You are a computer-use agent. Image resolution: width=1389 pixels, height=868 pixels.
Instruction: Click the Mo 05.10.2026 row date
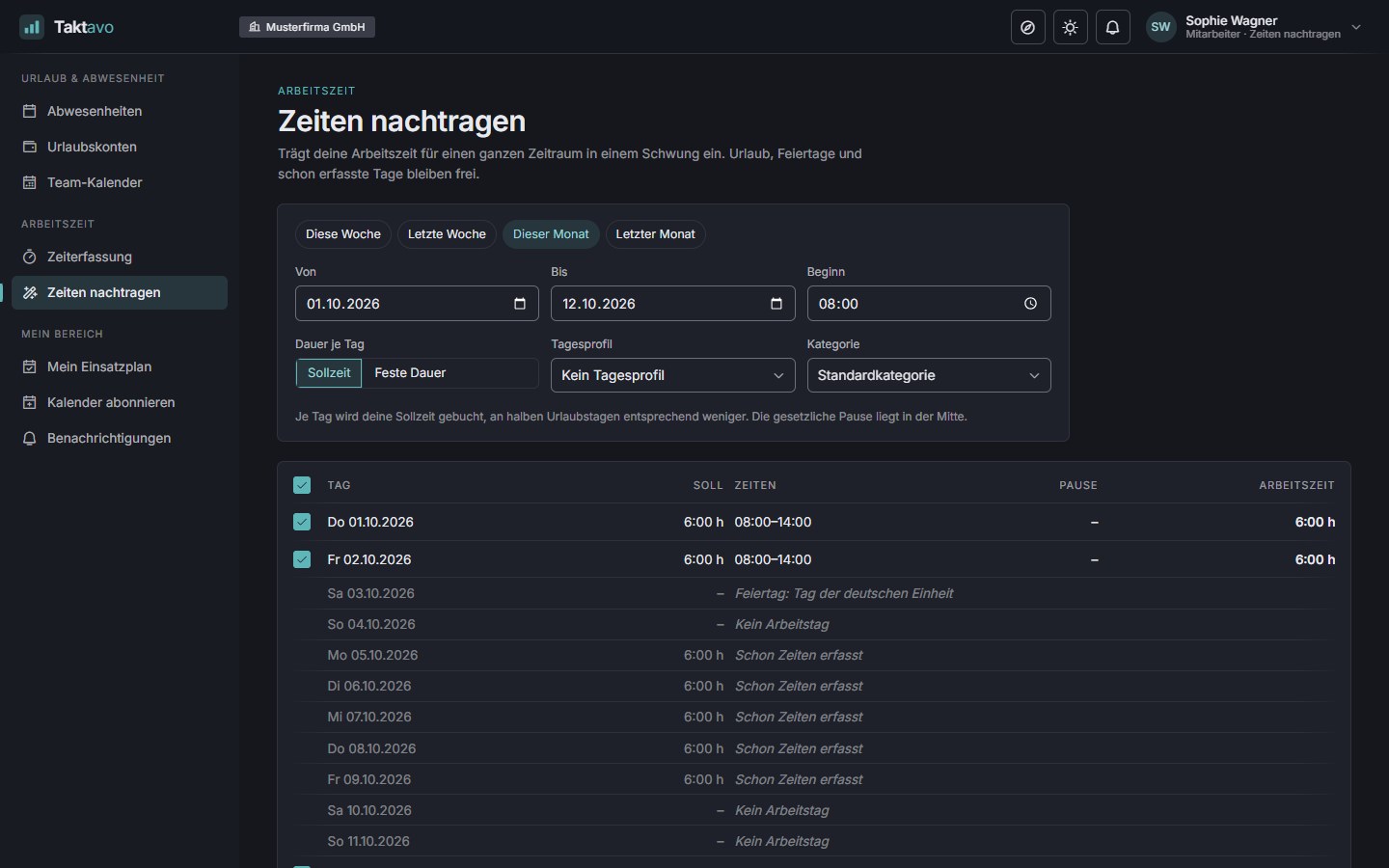point(372,655)
